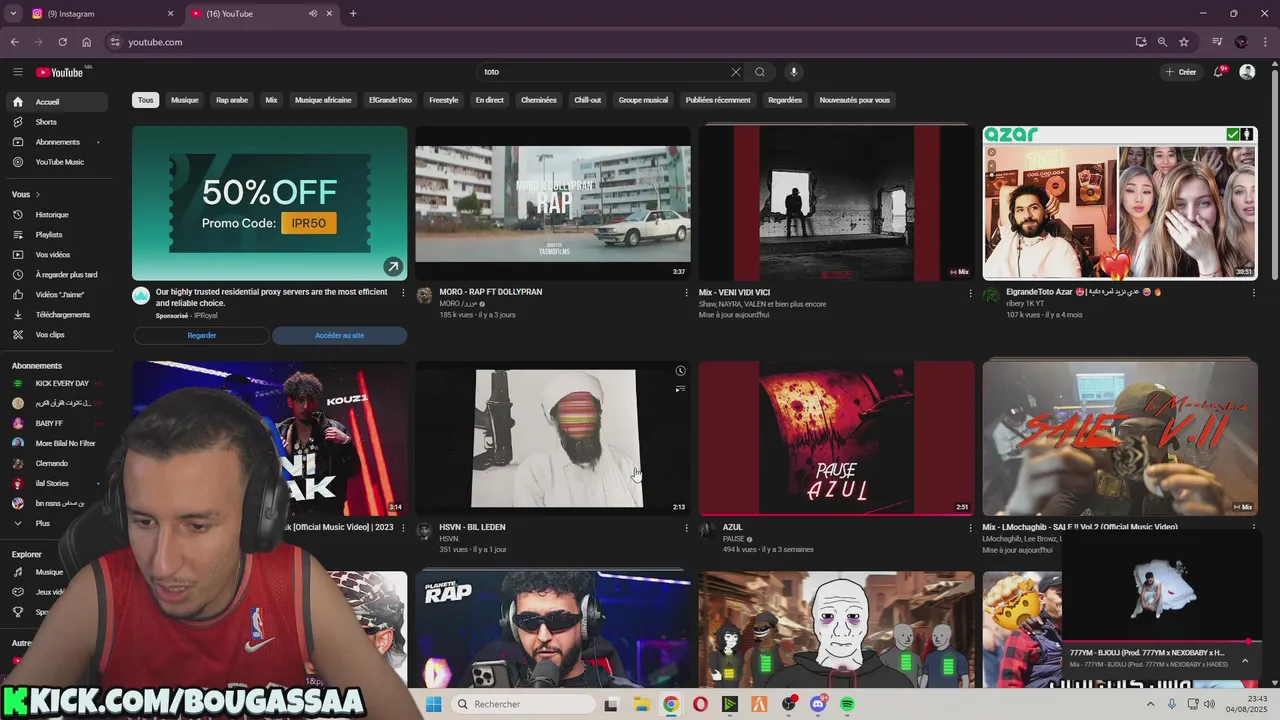Open more options for sponsored IPRoyal ad
Screen dimensions: 1280x720
(x=403, y=293)
